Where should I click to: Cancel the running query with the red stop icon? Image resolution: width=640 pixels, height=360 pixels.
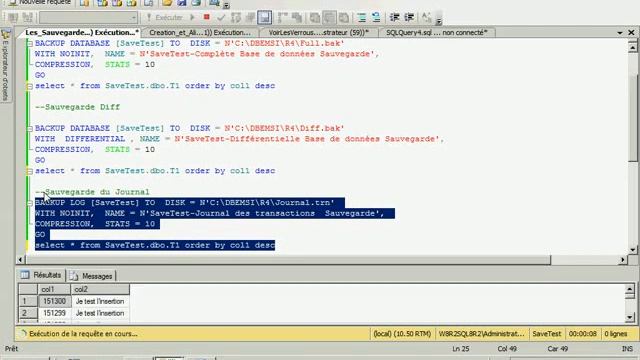coord(207,17)
